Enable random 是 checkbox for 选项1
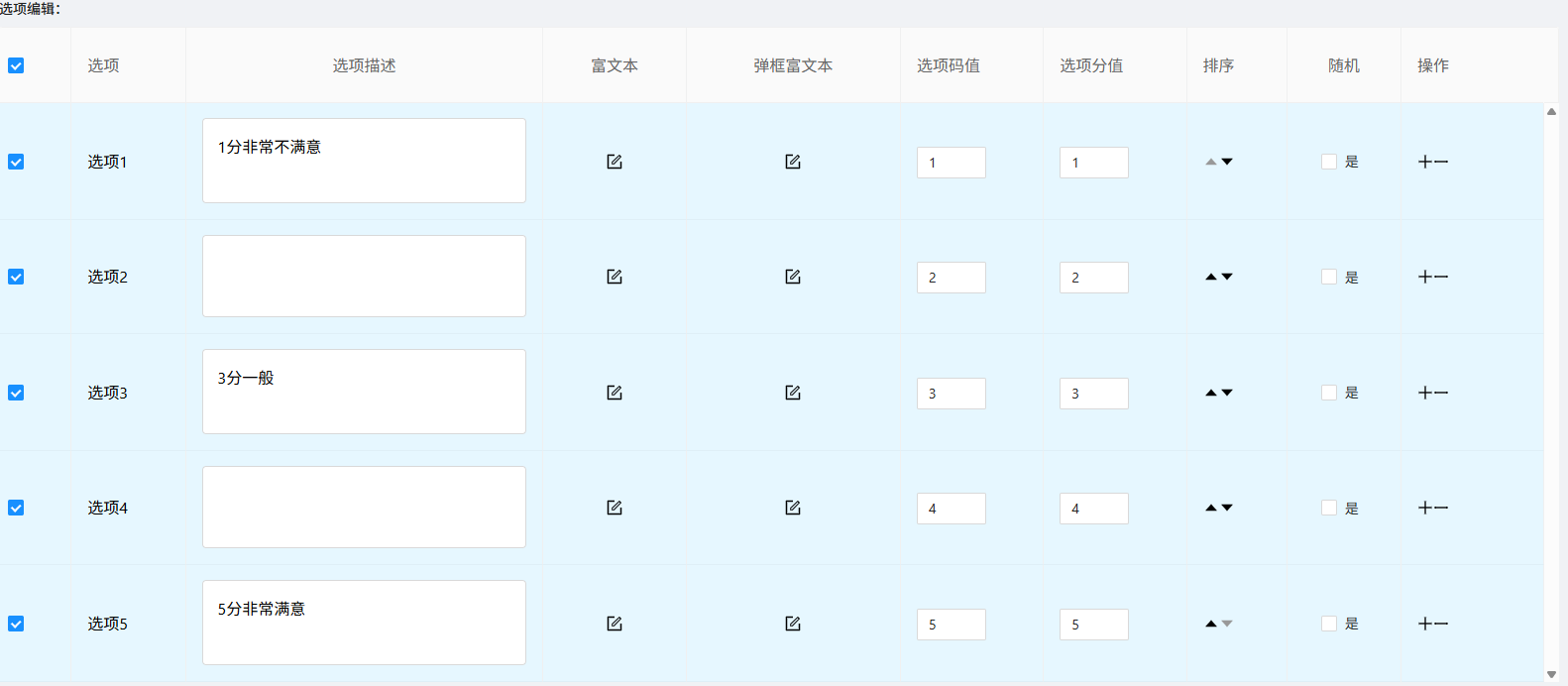The image size is (1568, 686). 1329,162
